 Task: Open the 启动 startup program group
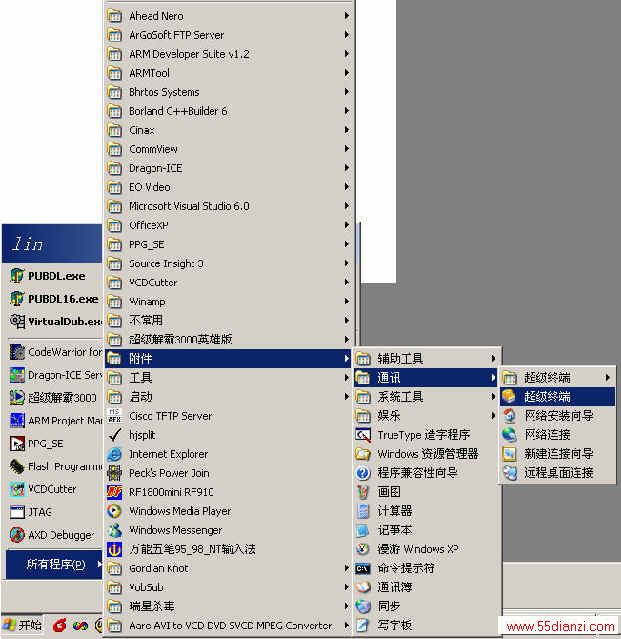click(228, 397)
